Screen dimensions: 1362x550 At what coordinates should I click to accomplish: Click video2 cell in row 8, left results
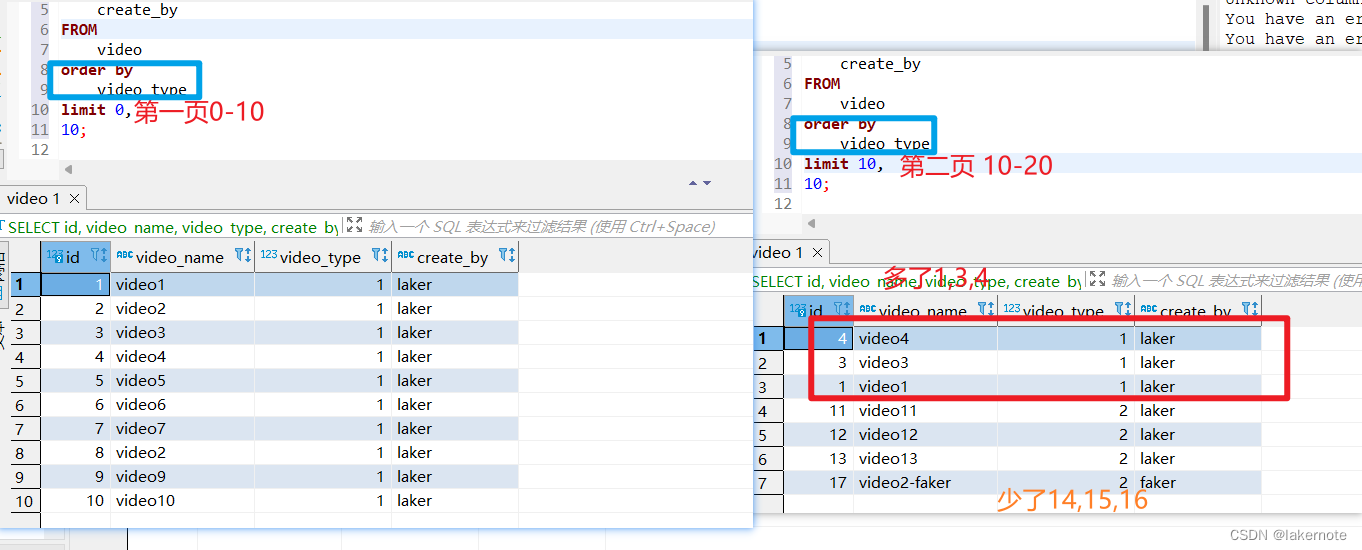182,453
